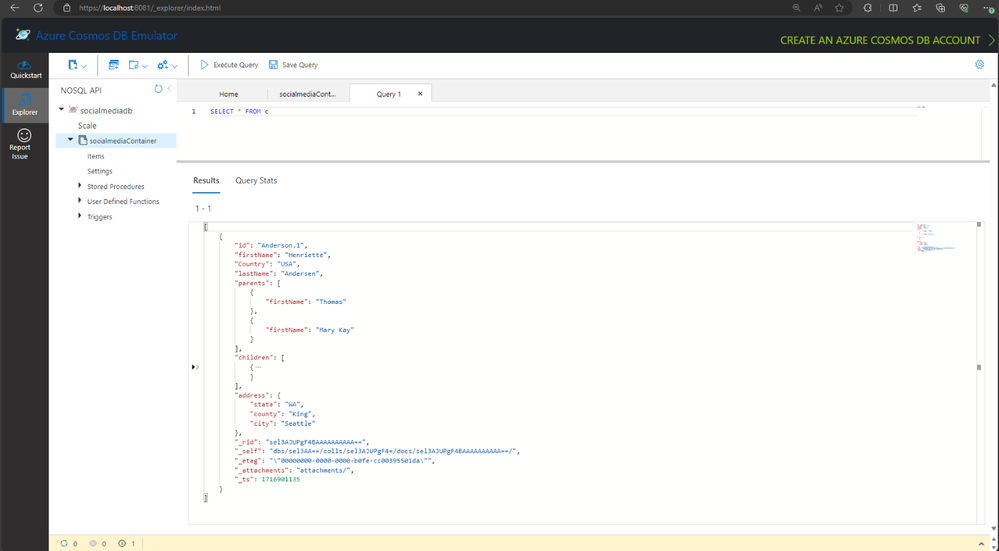Refresh the NOSQL API tree
The width and height of the screenshot is (999, 551).
pos(158,89)
